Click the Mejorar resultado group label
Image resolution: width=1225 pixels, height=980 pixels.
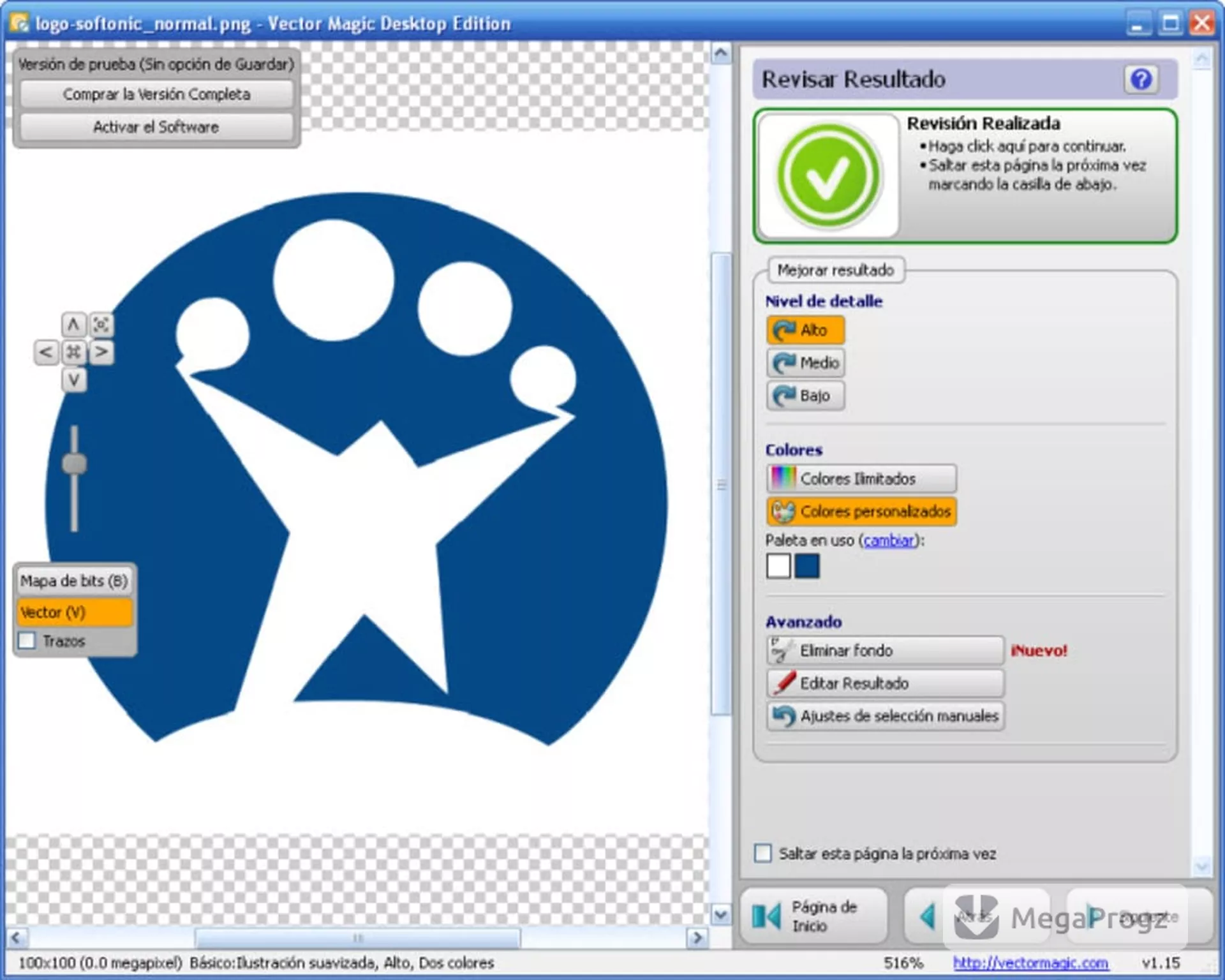(x=836, y=270)
